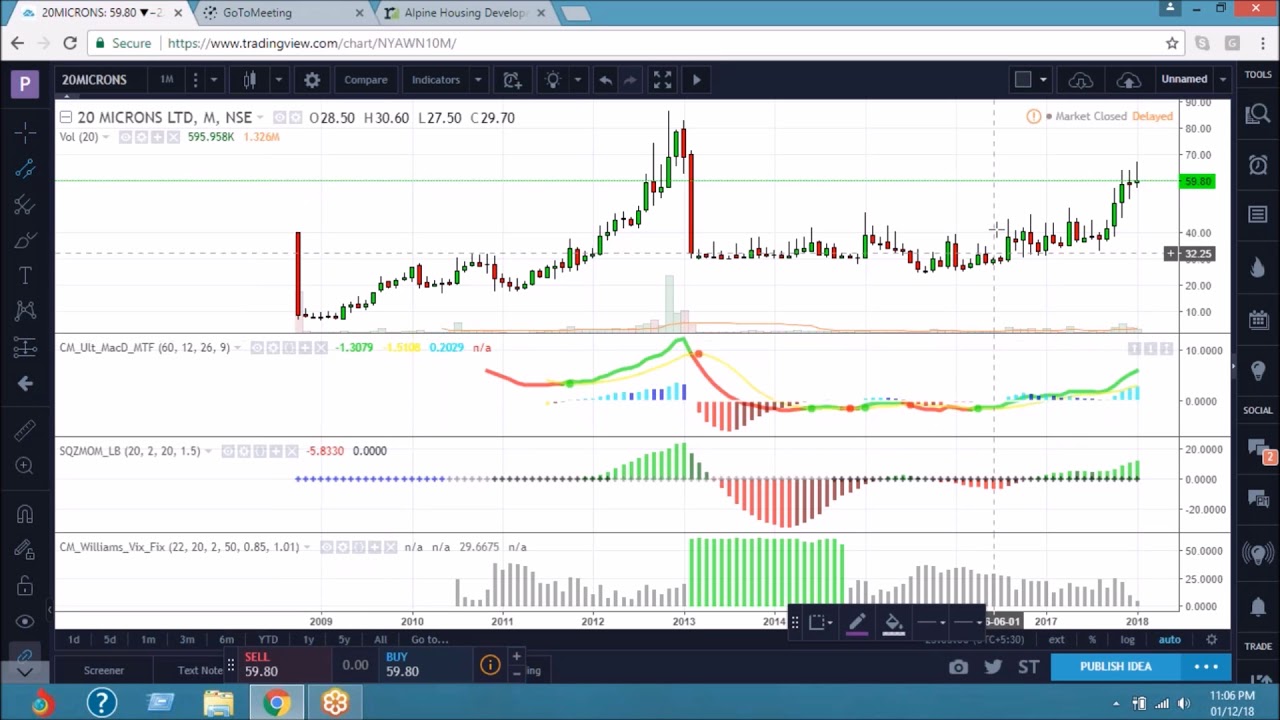Save chart with cloud upload icon
Image resolution: width=1280 pixels, height=720 pixels.
(1129, 80)
